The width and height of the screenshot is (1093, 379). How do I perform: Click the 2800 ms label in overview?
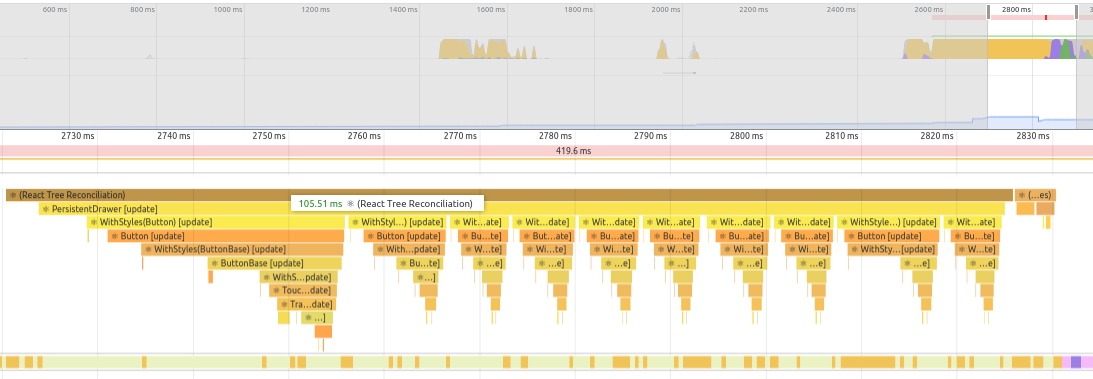coord(1015,10)
